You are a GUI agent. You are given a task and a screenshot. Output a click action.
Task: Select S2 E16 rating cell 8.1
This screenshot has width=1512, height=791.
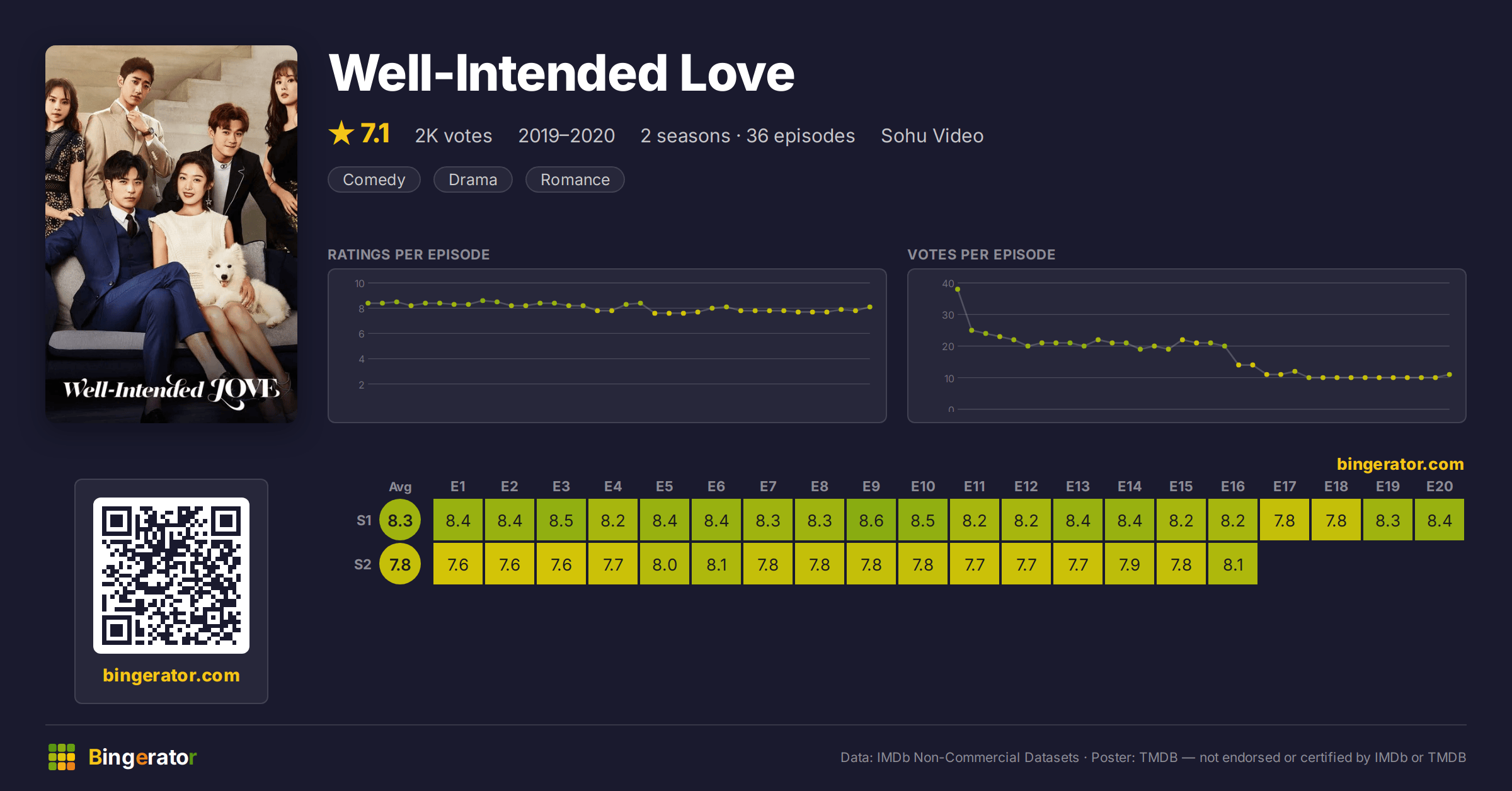1233,564
